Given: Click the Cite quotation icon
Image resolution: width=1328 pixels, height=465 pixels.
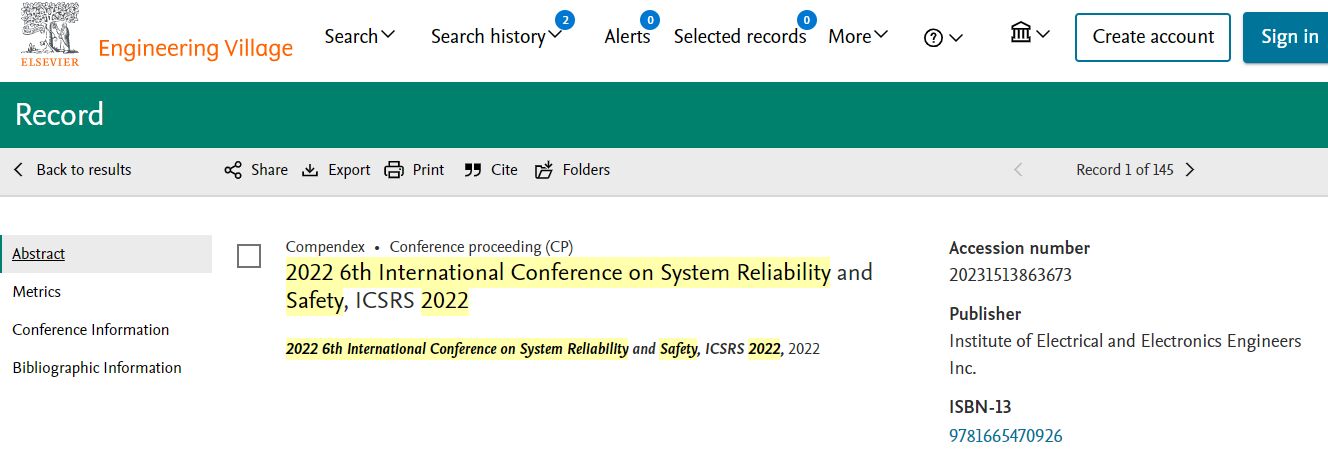Looking at the screenshot, I should 473,170.
